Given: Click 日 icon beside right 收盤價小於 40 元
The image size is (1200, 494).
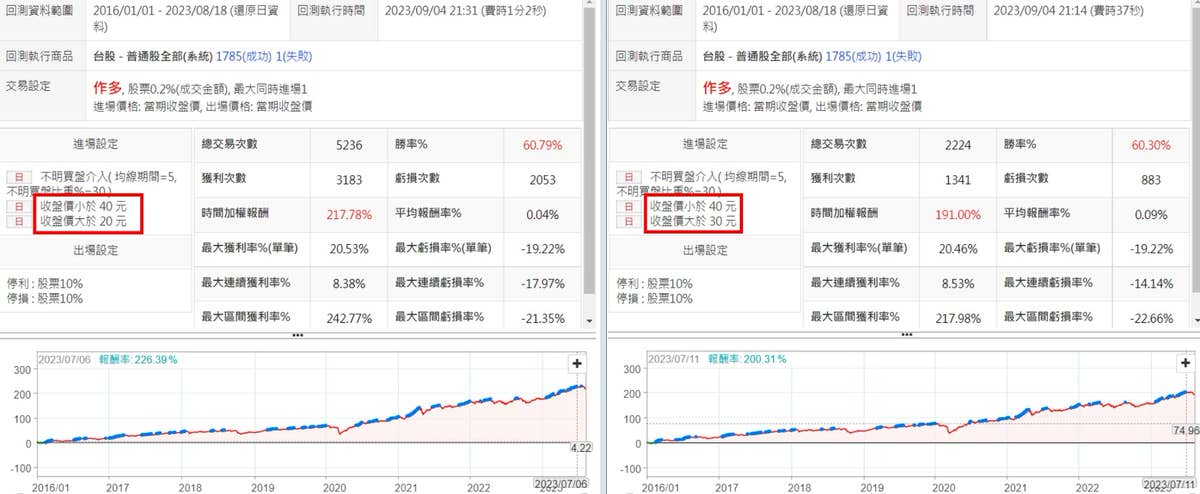Looking at the screenshot, I should (x=627, y=206).
